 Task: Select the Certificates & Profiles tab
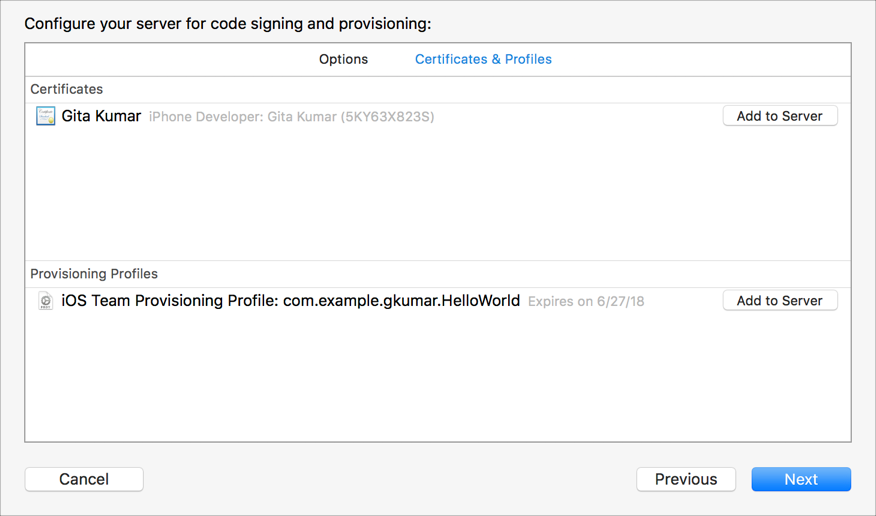(483, 59)
